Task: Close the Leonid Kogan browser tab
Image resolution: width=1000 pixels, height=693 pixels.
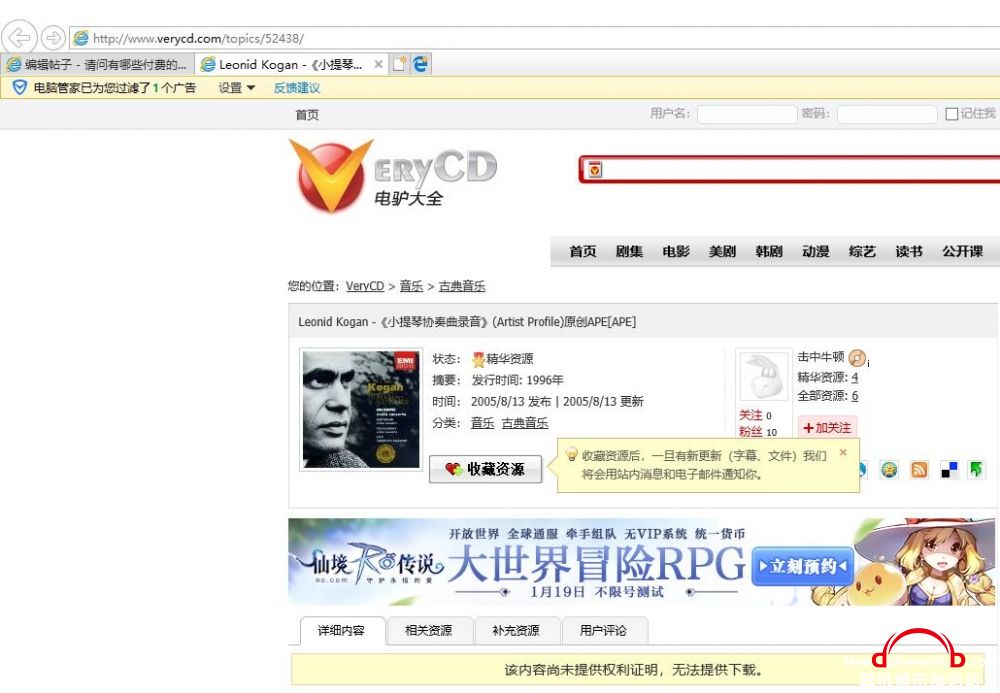Action: [x=378, y=64]
